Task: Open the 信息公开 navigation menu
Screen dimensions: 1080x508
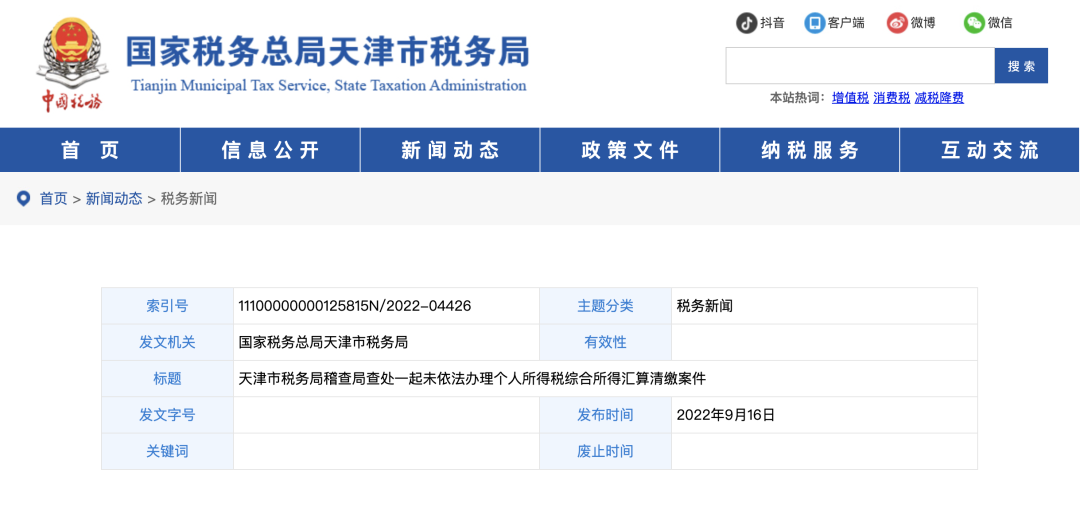Action: tap(270, 150)
